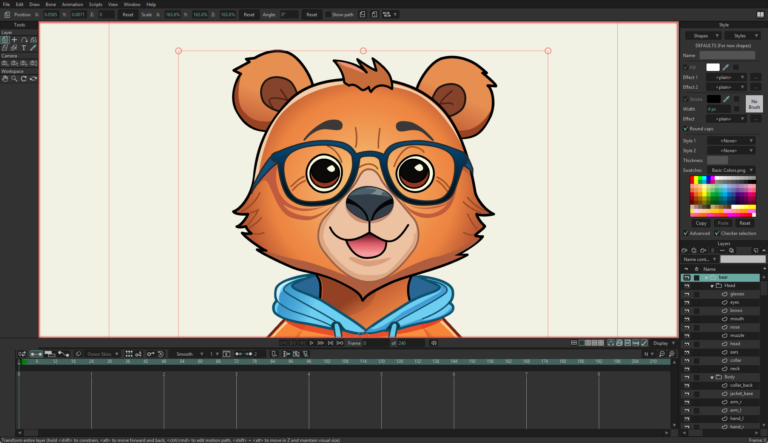Screen dimensions: 768x443
Task: Open the Swatches Basic Colors dropdown
Action: pos(730,170)
